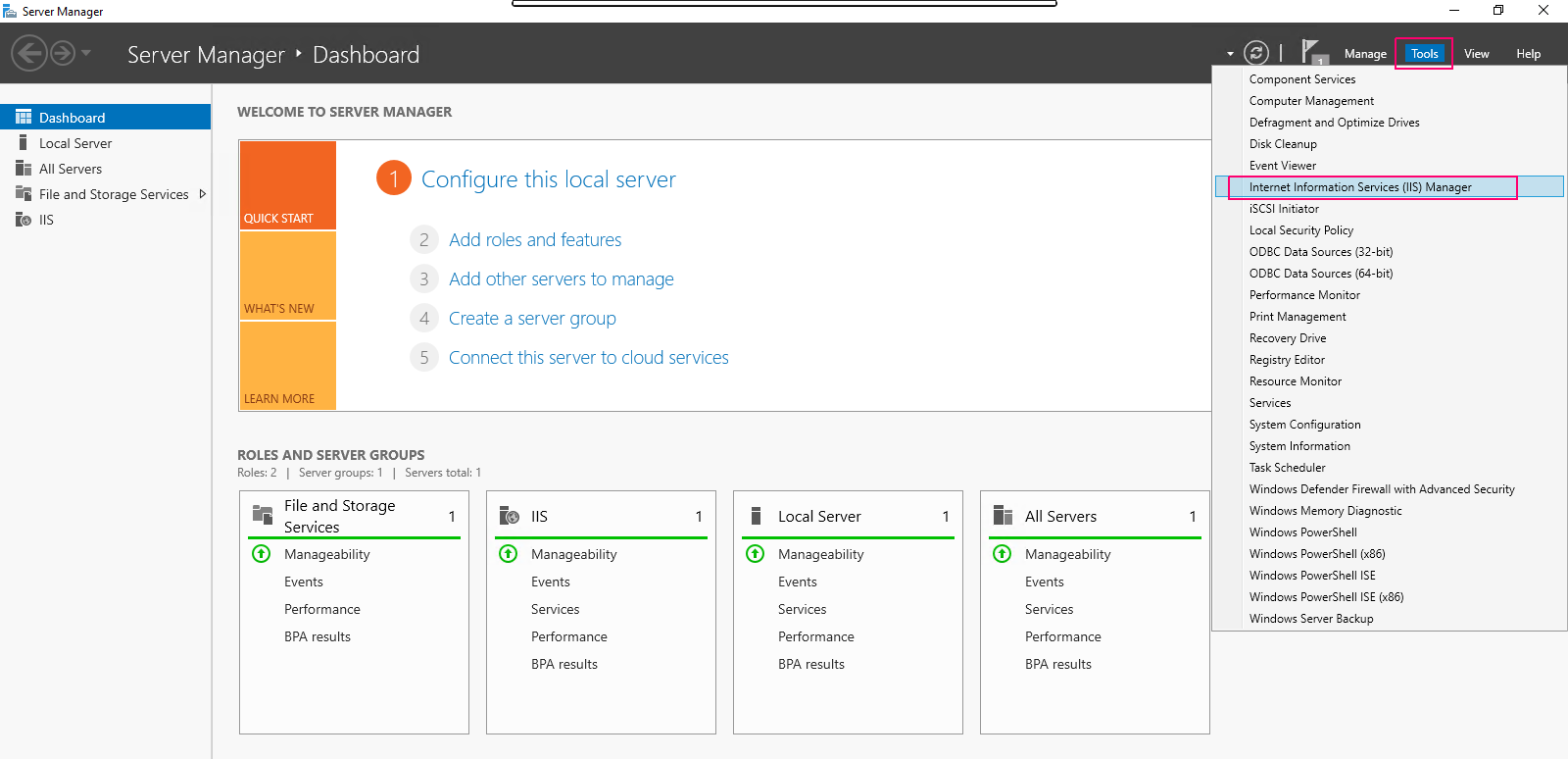Click IIS tile header icon

coord(510,516)
